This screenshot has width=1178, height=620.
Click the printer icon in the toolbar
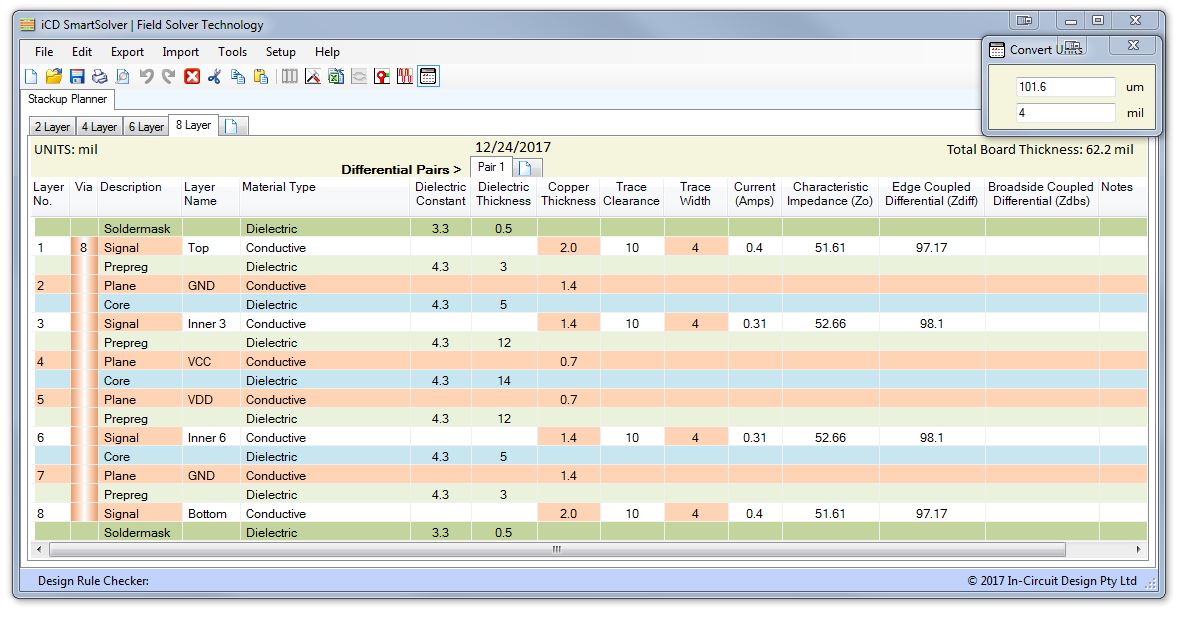coord(99,76)
